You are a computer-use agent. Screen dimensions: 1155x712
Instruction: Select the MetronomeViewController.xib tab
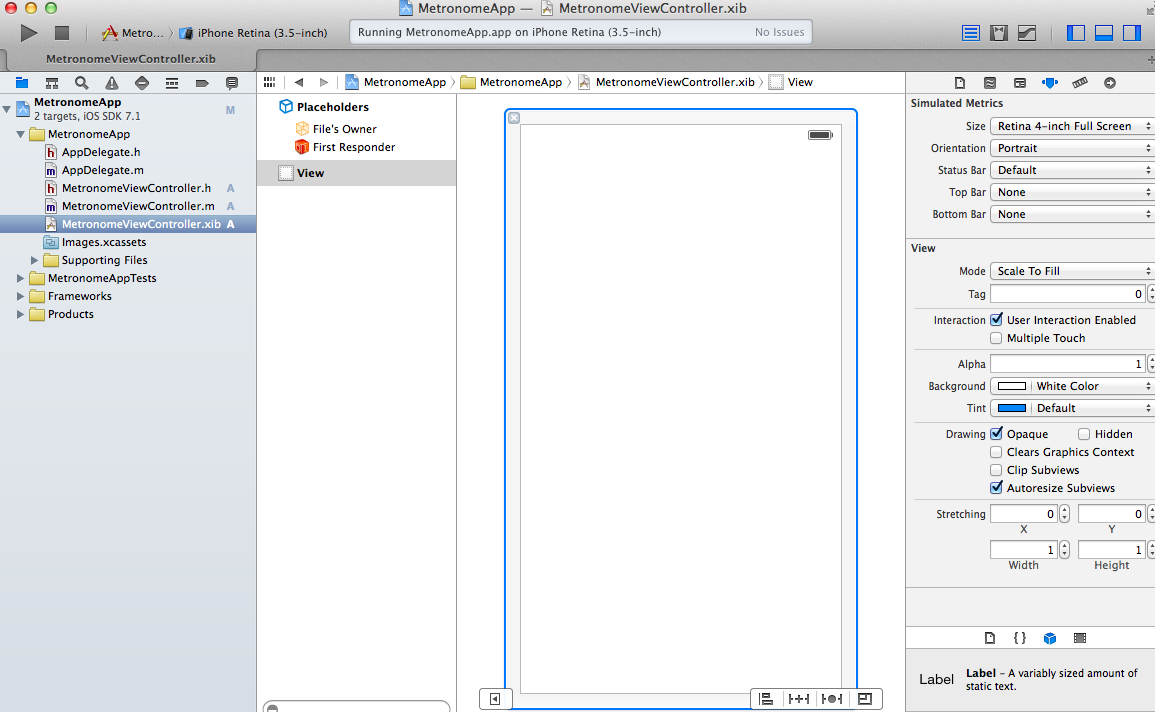(130, 59)
